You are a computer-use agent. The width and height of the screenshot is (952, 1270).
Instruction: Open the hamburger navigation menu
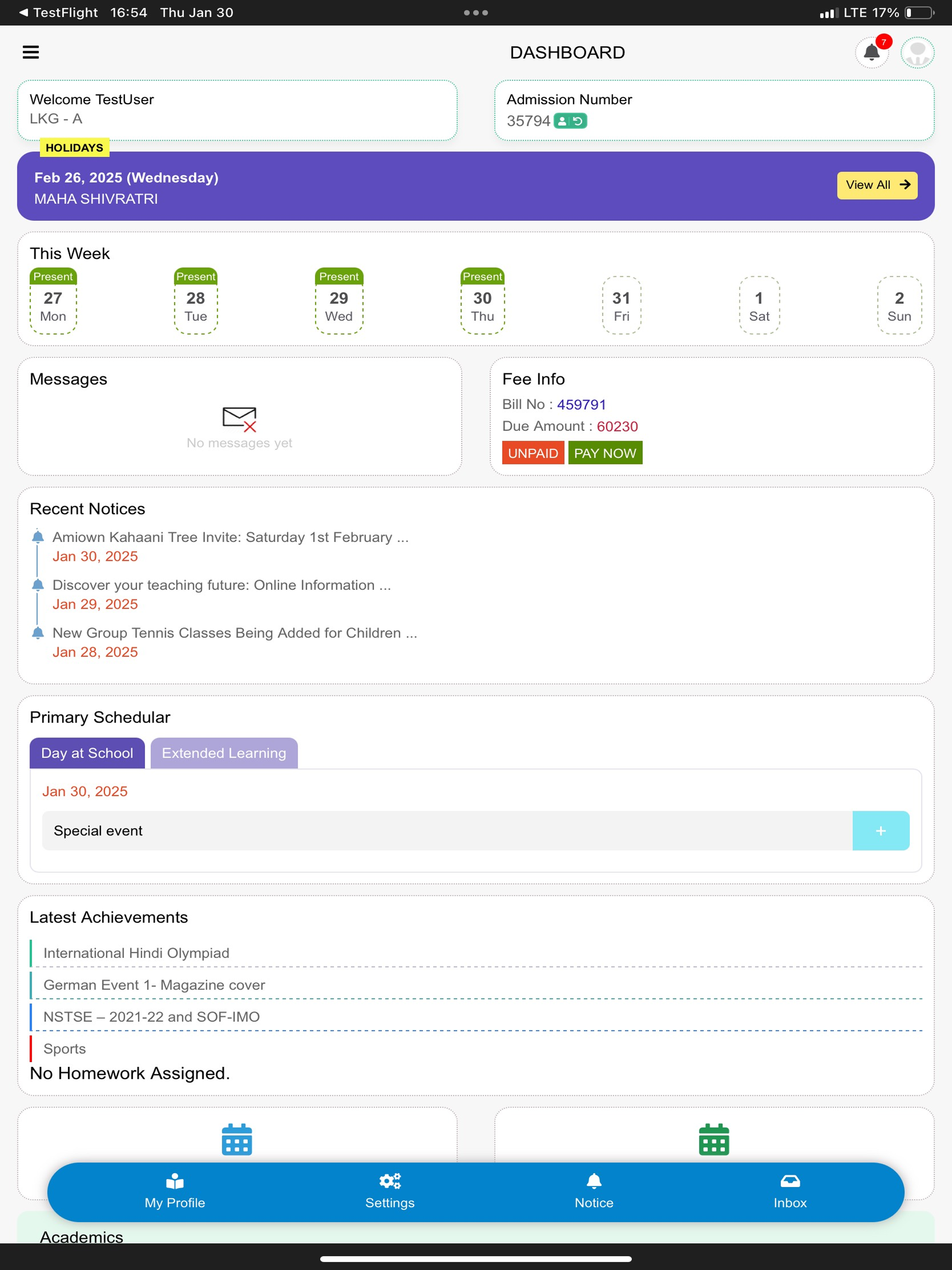click(x=30, y=52)
